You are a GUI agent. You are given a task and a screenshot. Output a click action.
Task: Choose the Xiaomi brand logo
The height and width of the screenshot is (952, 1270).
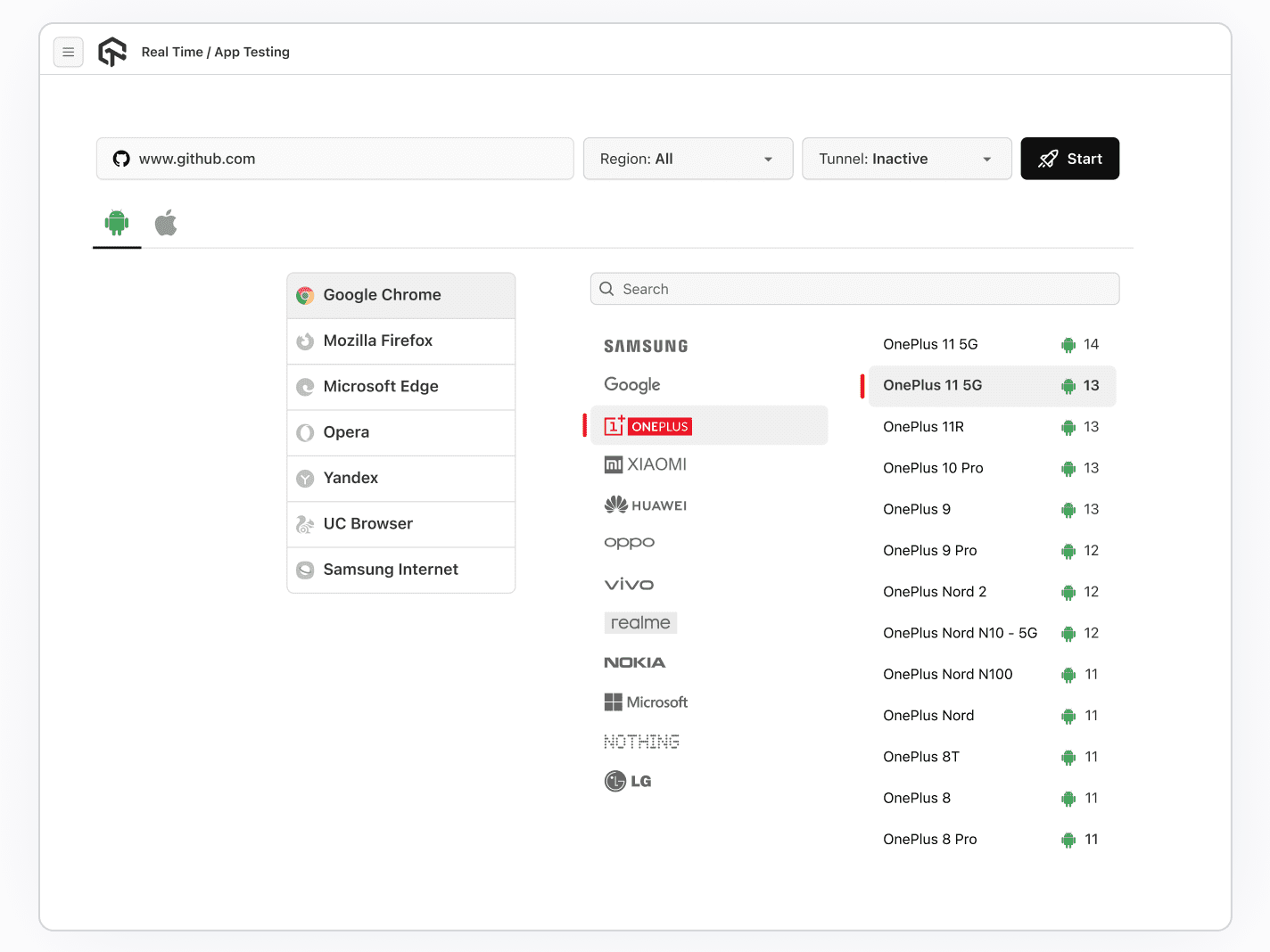click(646, 464)
